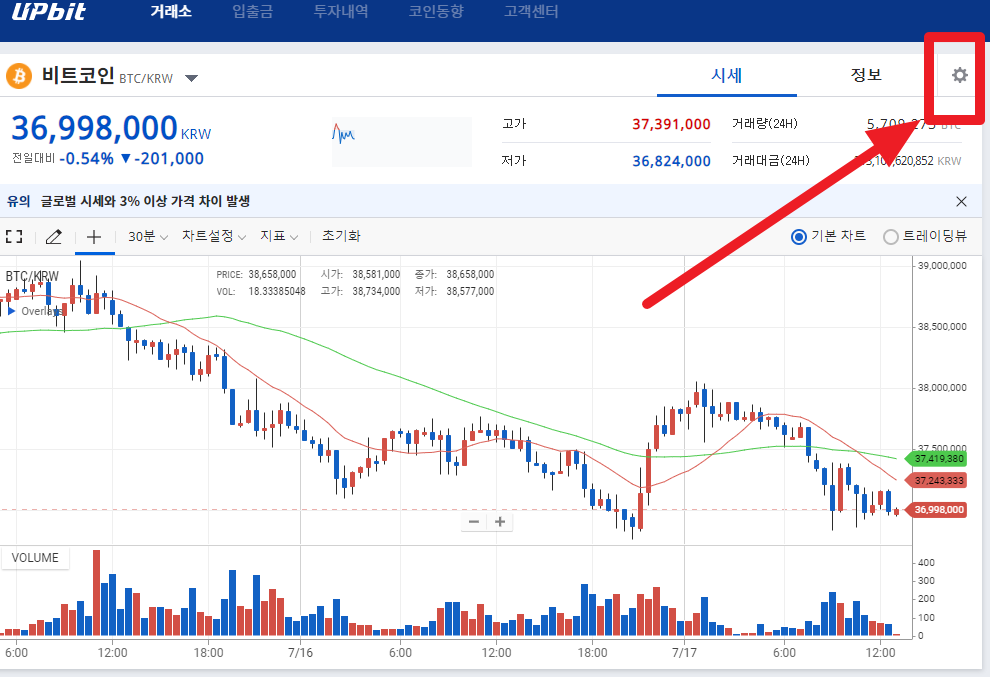Click the 7/17 date label on time axis
This screenshot has width=990, height=677.
684,653
